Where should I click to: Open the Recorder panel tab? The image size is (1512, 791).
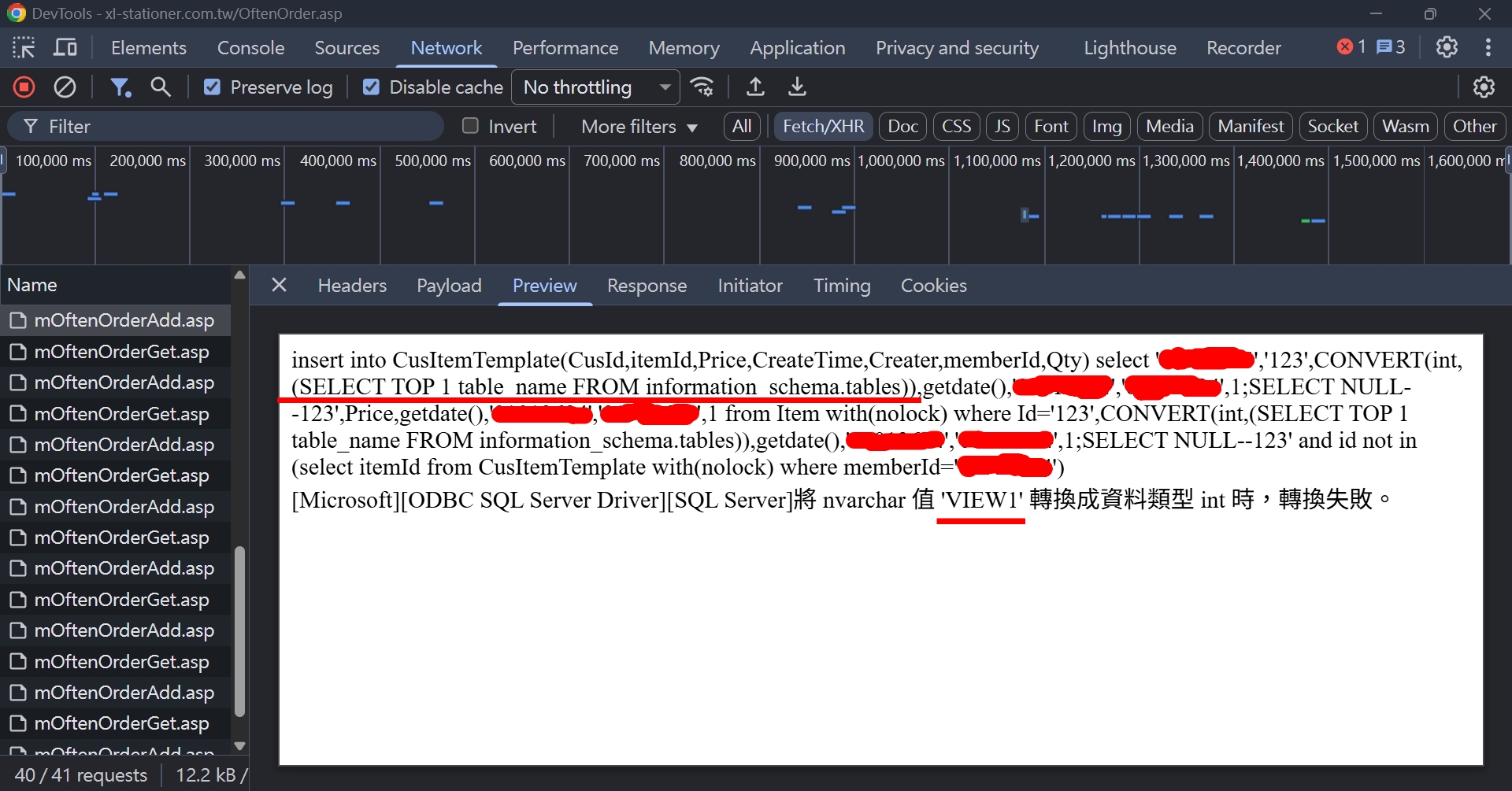[1243, 48]
